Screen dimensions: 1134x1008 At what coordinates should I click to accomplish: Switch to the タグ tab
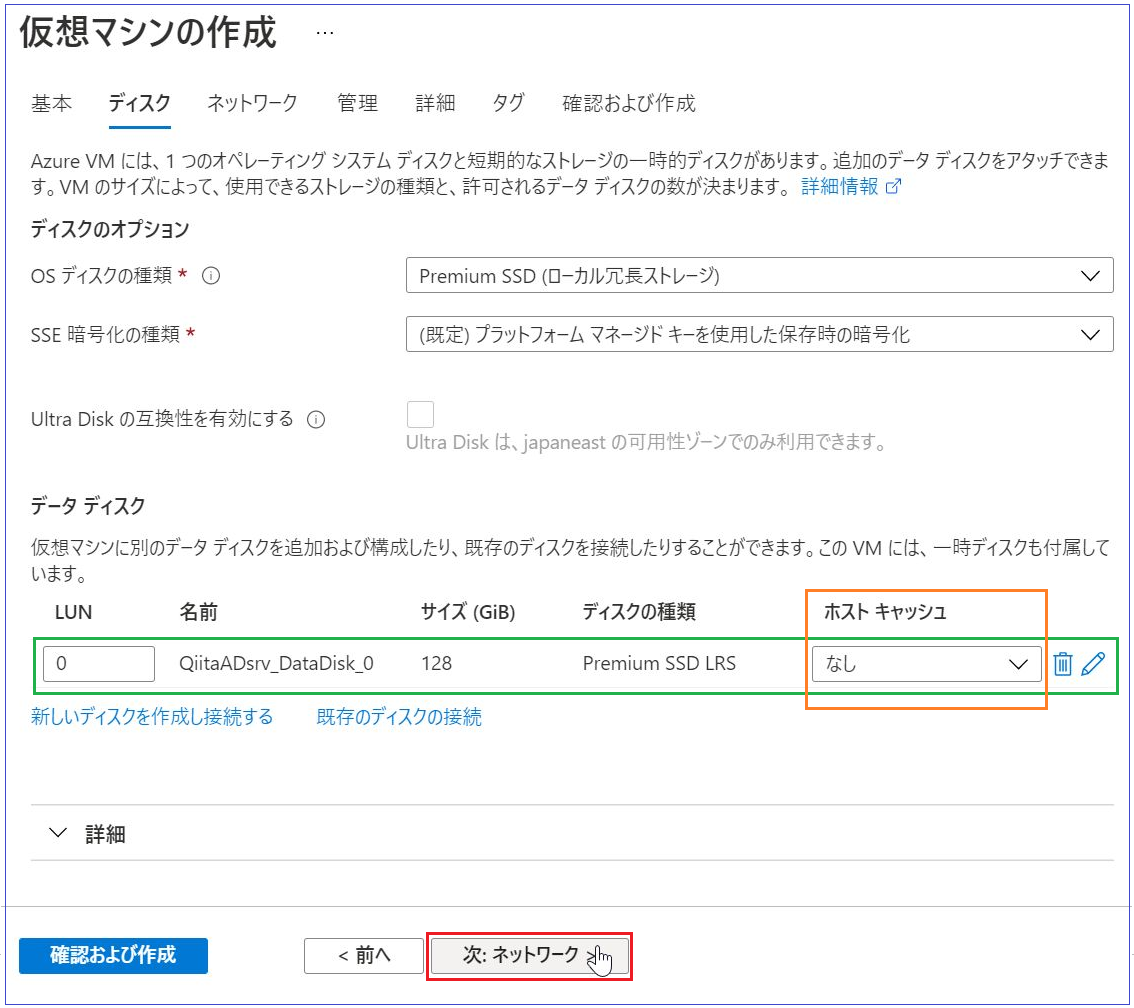pos(508,103)
